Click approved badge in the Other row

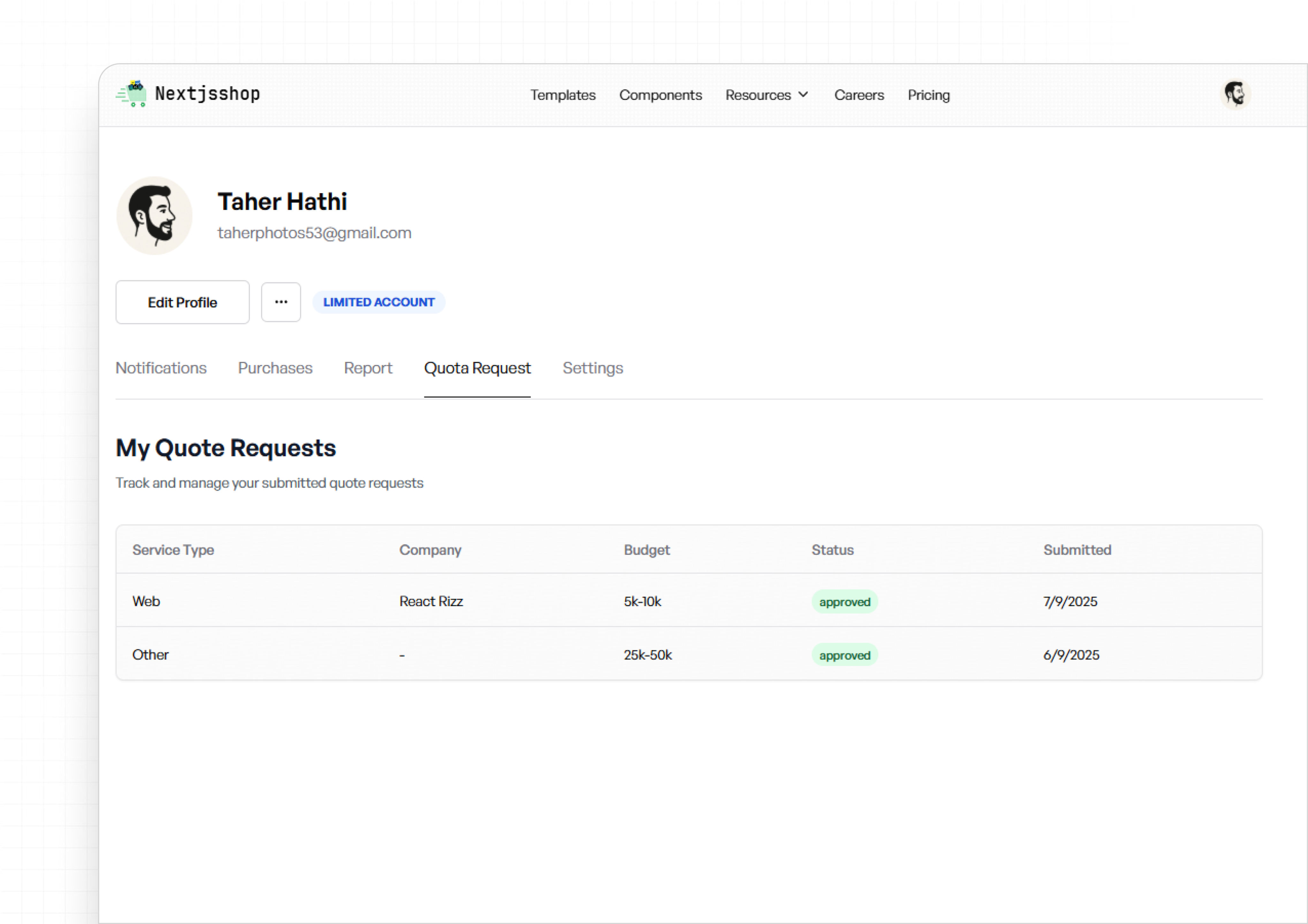(844, 655)
